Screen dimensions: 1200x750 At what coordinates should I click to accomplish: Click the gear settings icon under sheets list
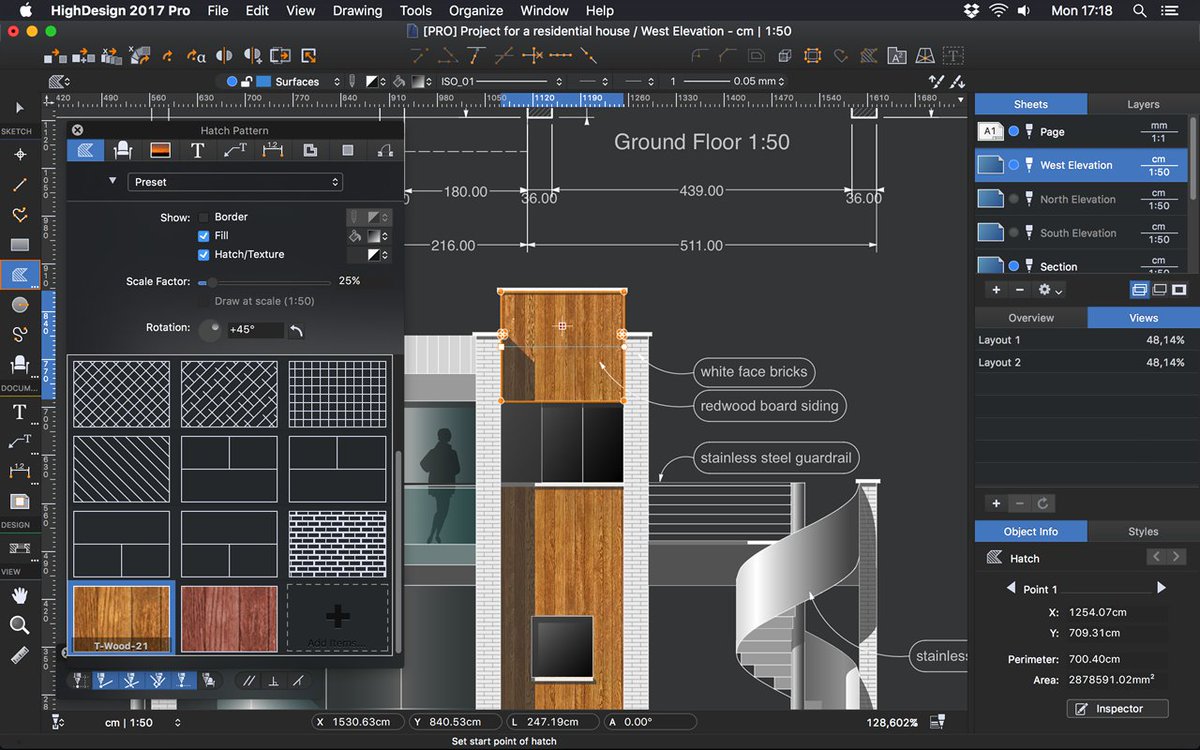point(1050,290)
